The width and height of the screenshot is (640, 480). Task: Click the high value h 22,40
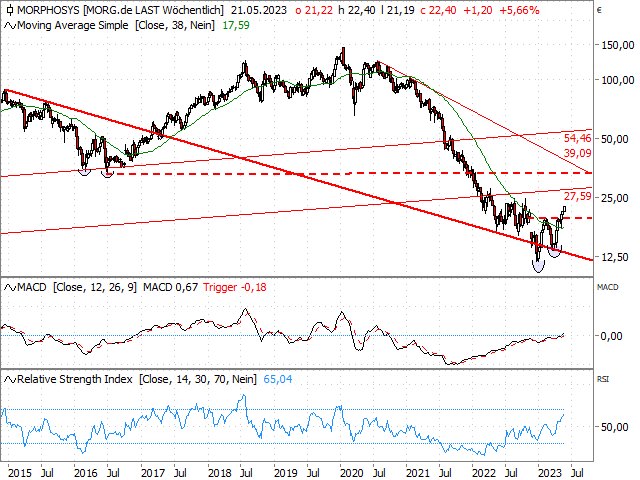click(357, 10)
